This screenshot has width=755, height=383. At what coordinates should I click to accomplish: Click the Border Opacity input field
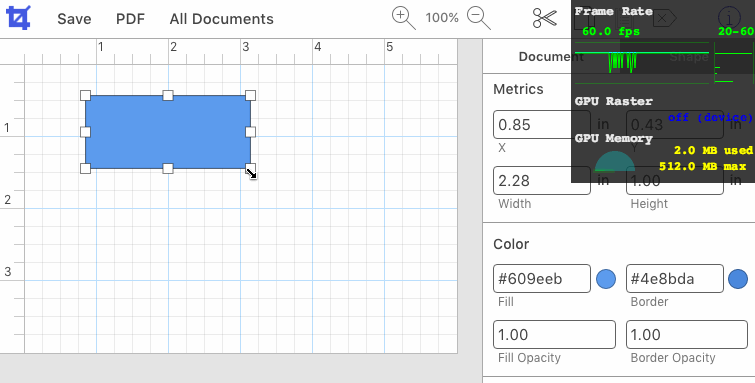pos(687,334)
